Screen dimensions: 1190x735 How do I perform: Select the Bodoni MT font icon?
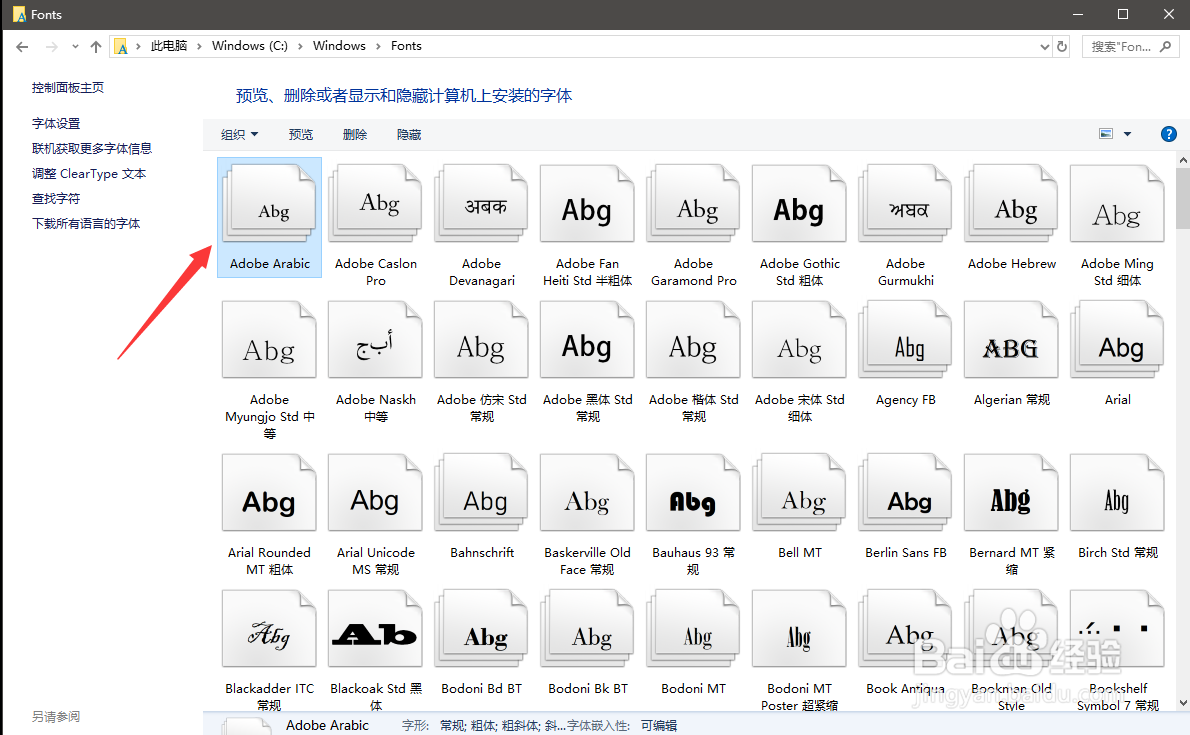click(x=694, y=629)
